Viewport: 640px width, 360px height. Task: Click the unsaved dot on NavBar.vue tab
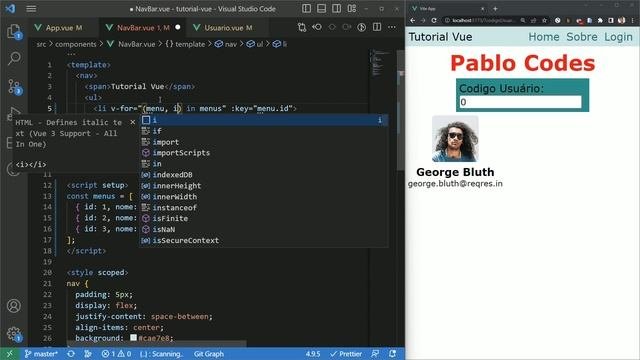point(178,28)
